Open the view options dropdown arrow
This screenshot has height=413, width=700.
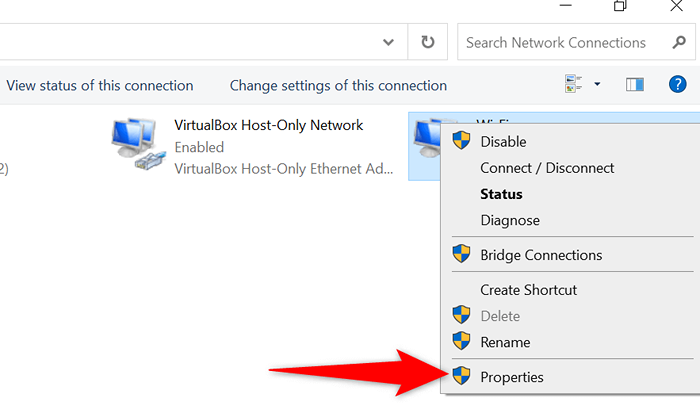[597, 84]
